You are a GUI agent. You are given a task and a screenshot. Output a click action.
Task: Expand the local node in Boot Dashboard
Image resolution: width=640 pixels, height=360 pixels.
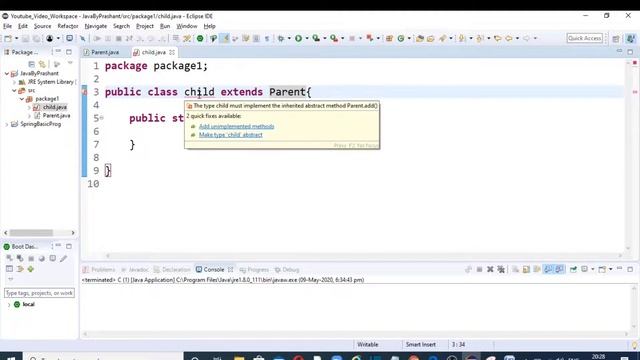tap(9, 304)
